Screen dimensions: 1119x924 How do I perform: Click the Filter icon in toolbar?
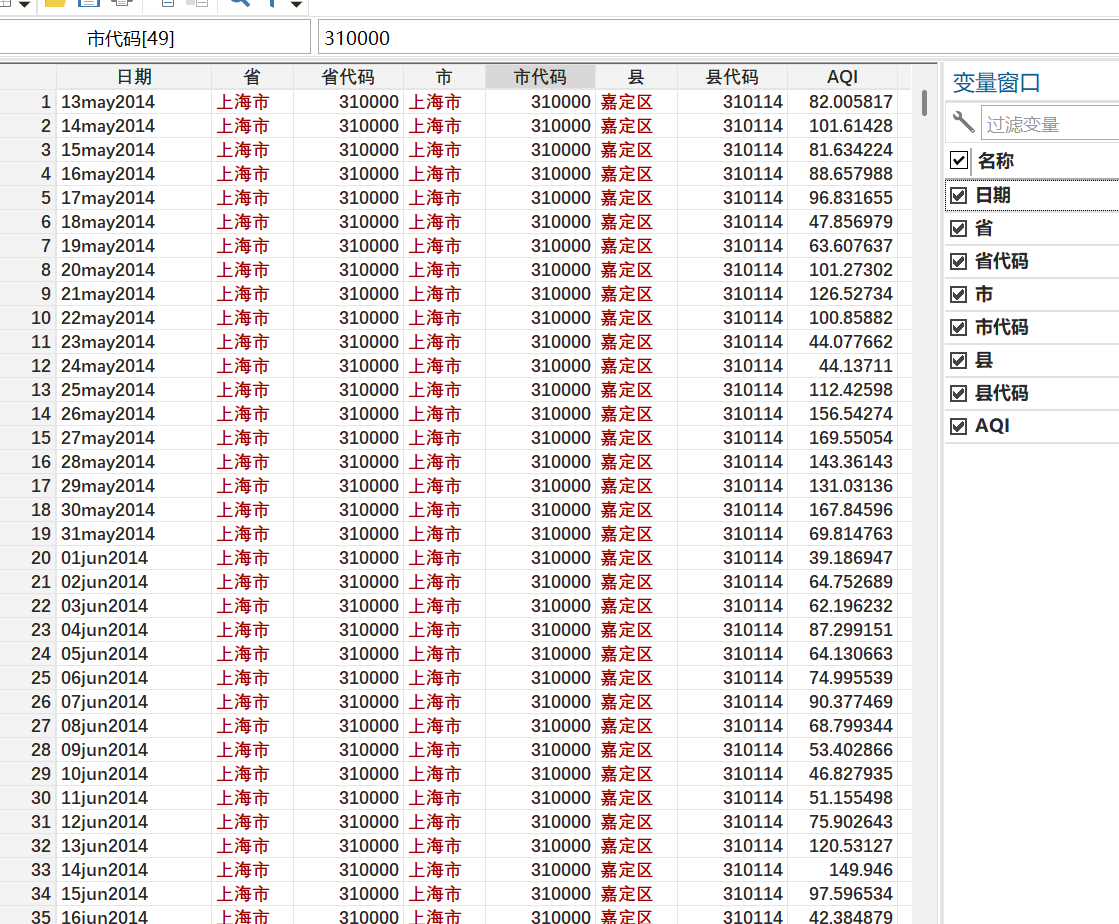click(271, 3)
